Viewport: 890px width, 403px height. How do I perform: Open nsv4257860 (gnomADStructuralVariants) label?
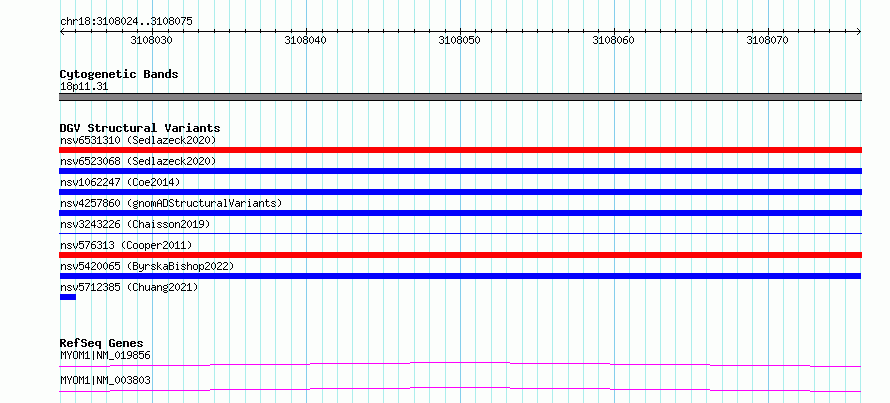[x=171, y=203]
